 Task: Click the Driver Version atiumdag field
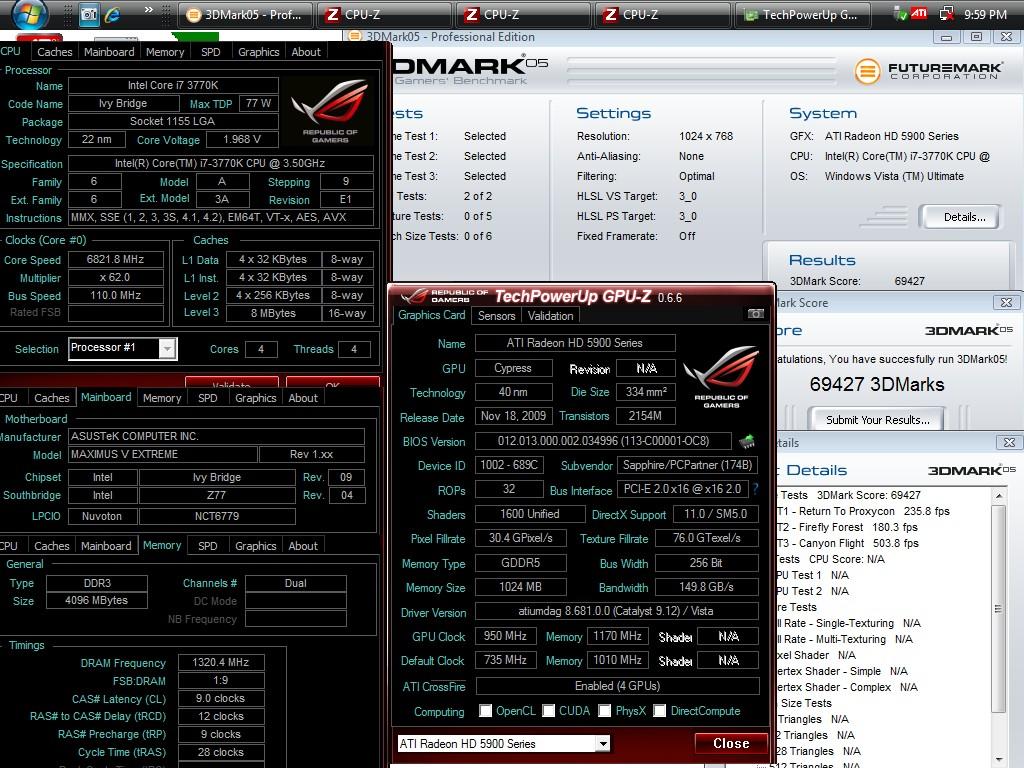(616, 611)
